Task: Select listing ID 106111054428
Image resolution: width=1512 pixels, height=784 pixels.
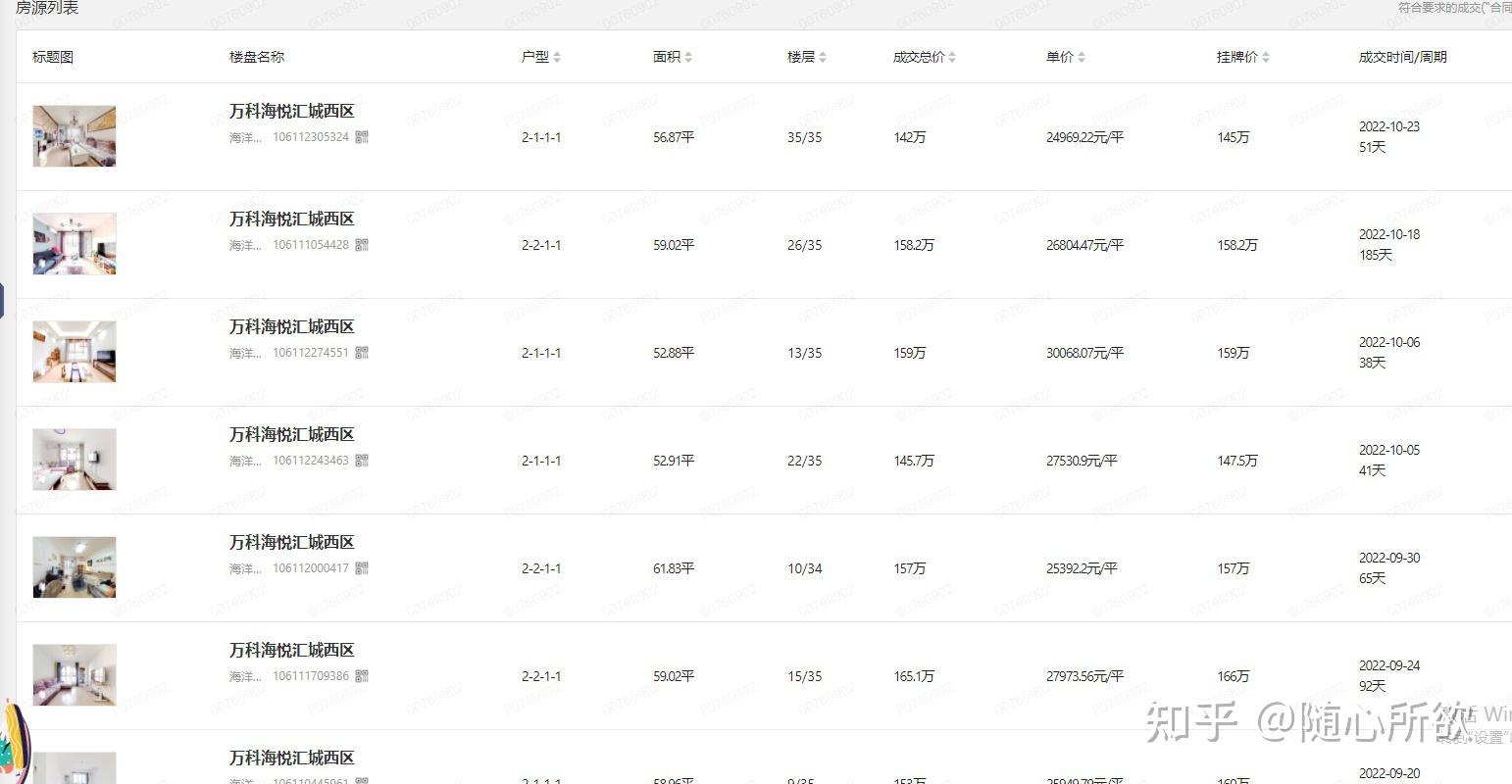Action: pyautogui.click(x=311, y=245)
